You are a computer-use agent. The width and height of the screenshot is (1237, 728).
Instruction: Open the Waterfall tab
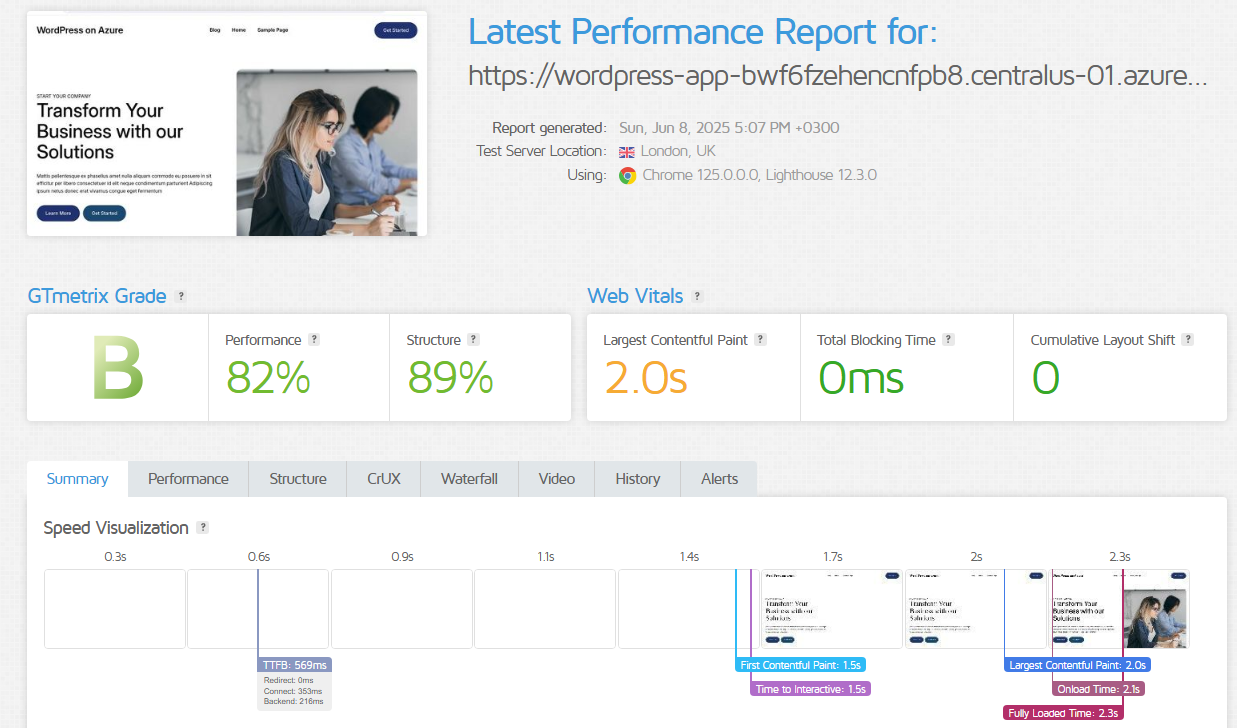469,479
